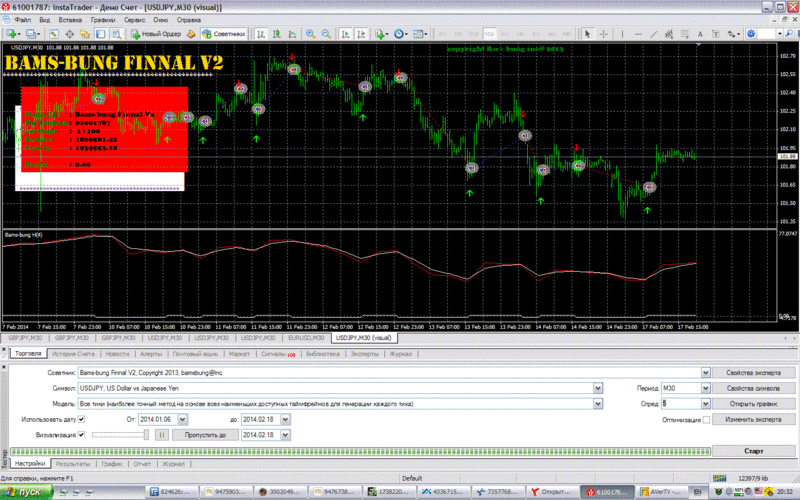Enable the Оптимизация checkbox
Viewport: 800px width, 500px height.
tap(706, 420)
